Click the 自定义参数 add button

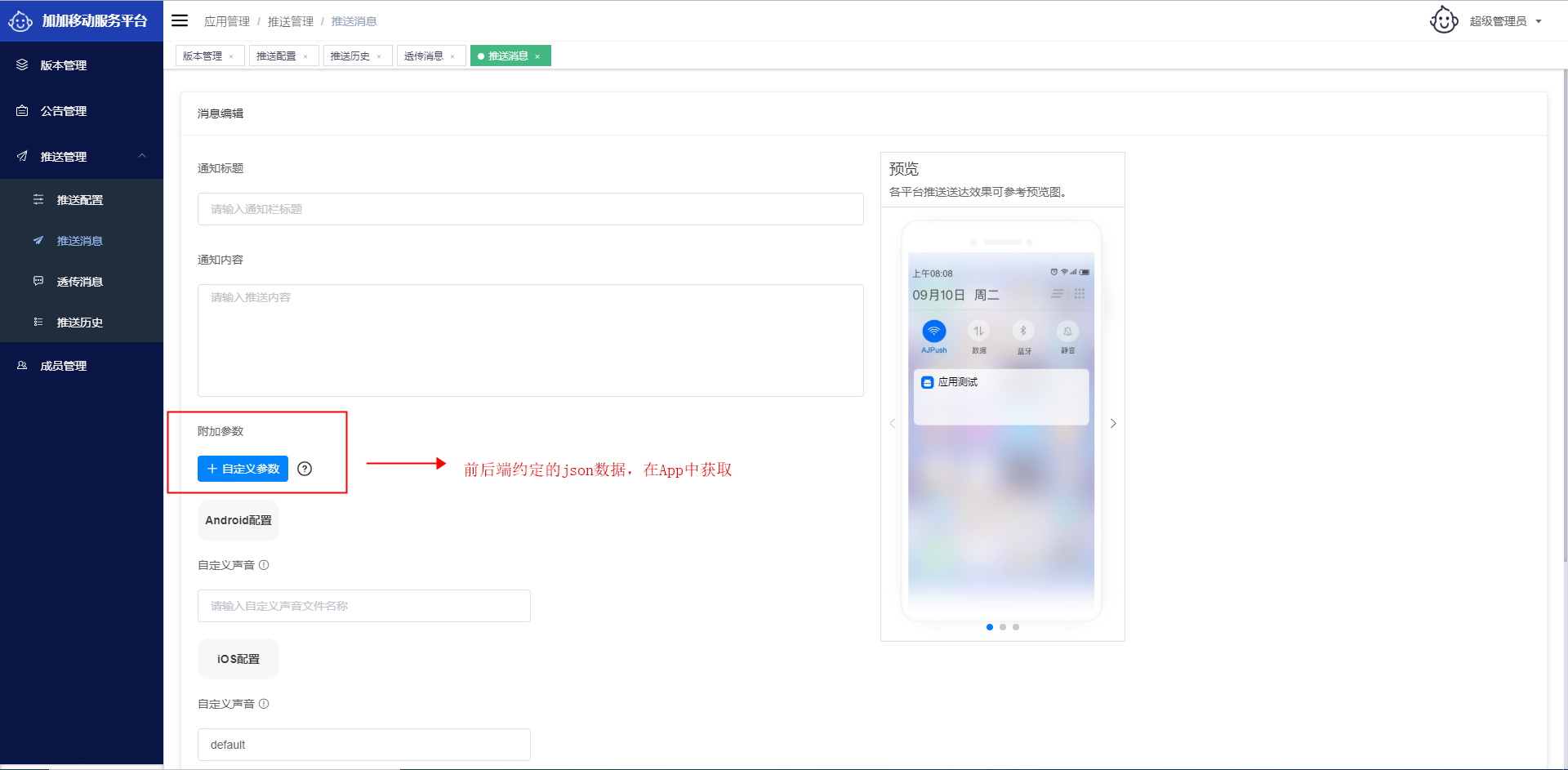tap(243, 469)
